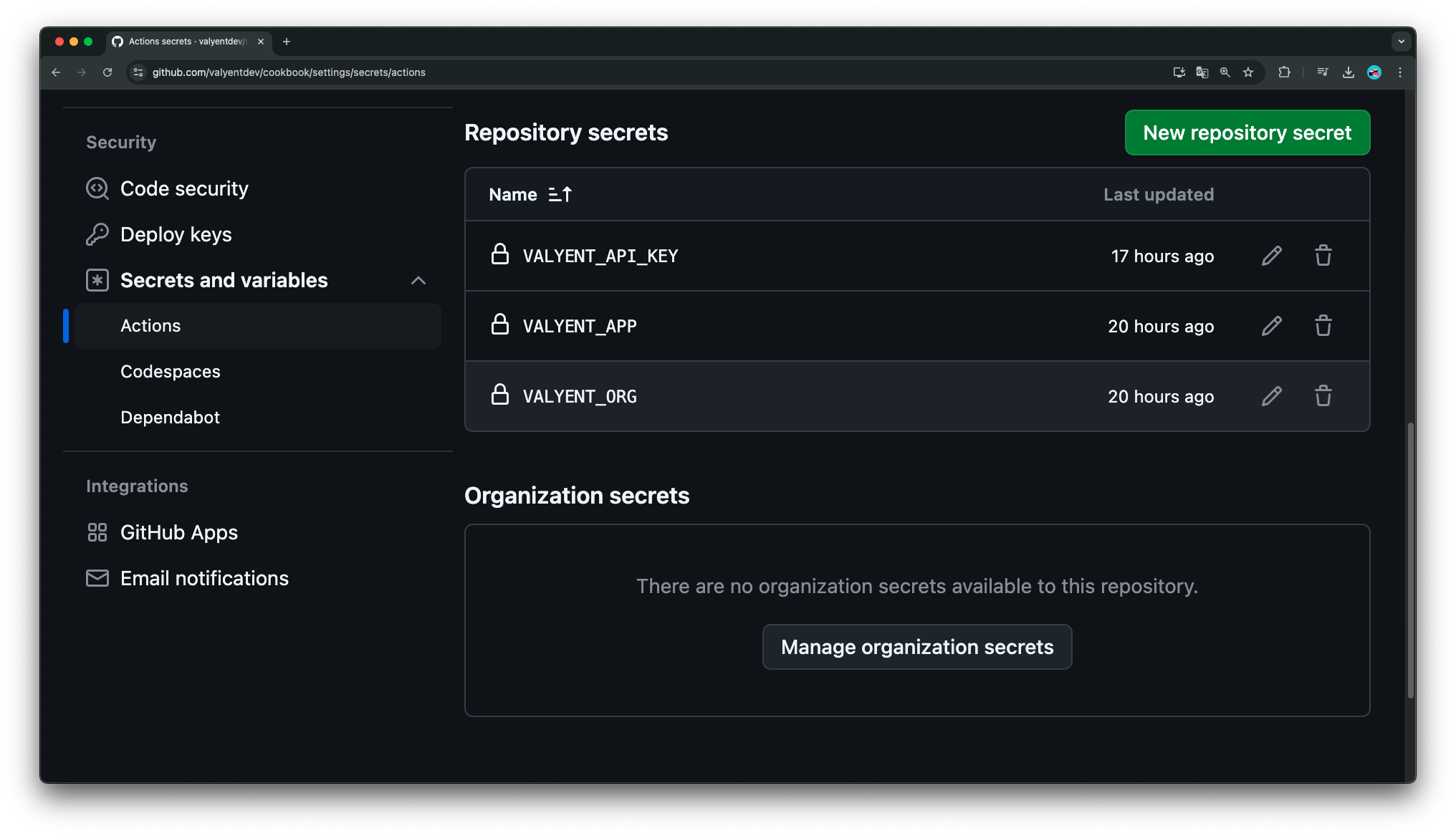This screenshot has height=836, width=1456.
Task: Open browser downloads icon
Action: [1348, 72]
